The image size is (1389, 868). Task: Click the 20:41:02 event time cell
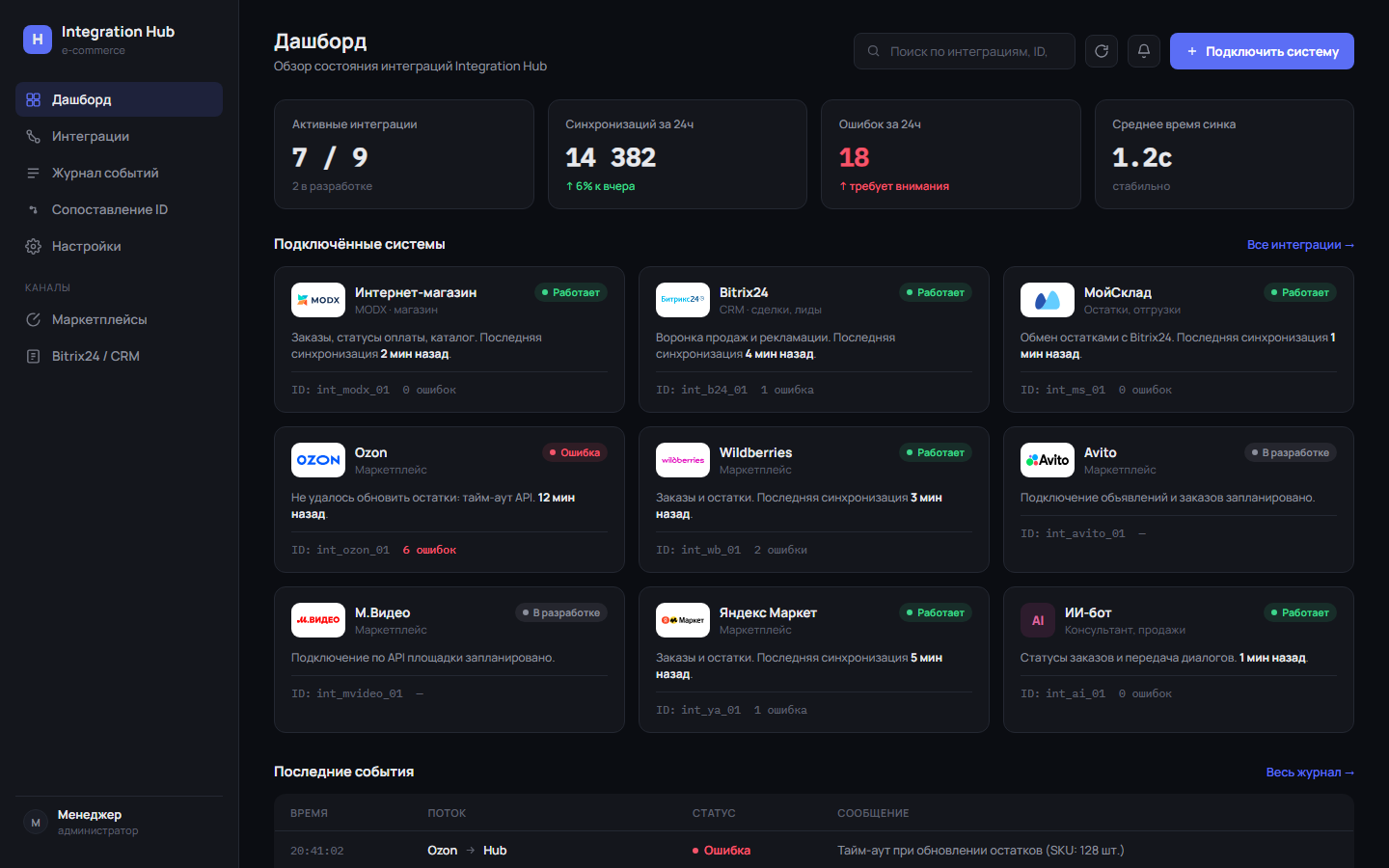(x=316, y=851)
